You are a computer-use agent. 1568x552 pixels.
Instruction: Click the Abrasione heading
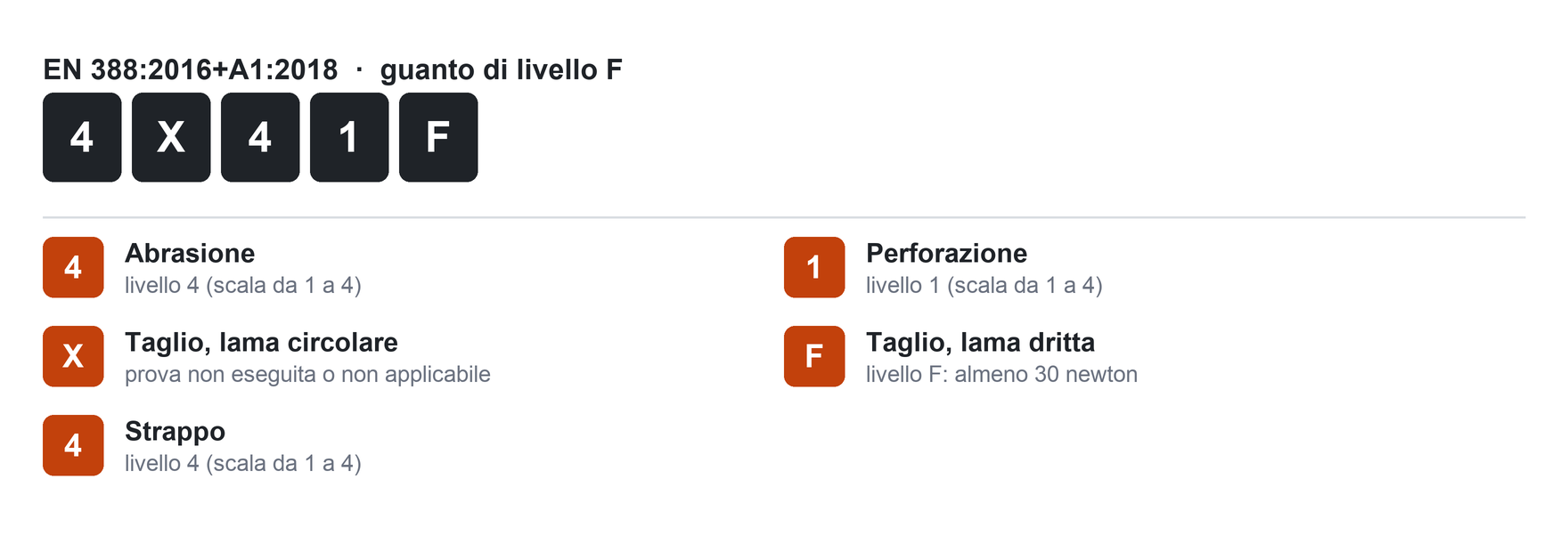click(x=190, y=253)
